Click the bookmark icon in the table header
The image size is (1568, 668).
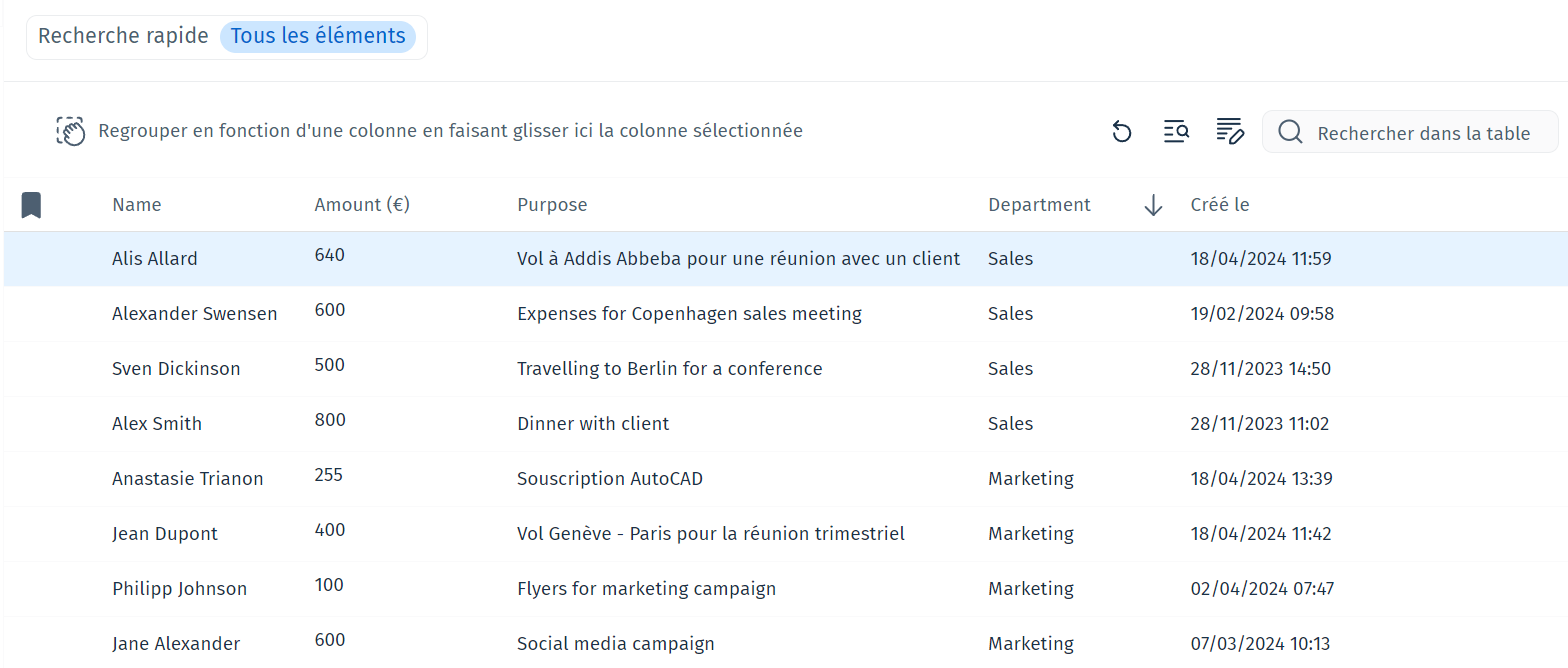pos(31,205)
